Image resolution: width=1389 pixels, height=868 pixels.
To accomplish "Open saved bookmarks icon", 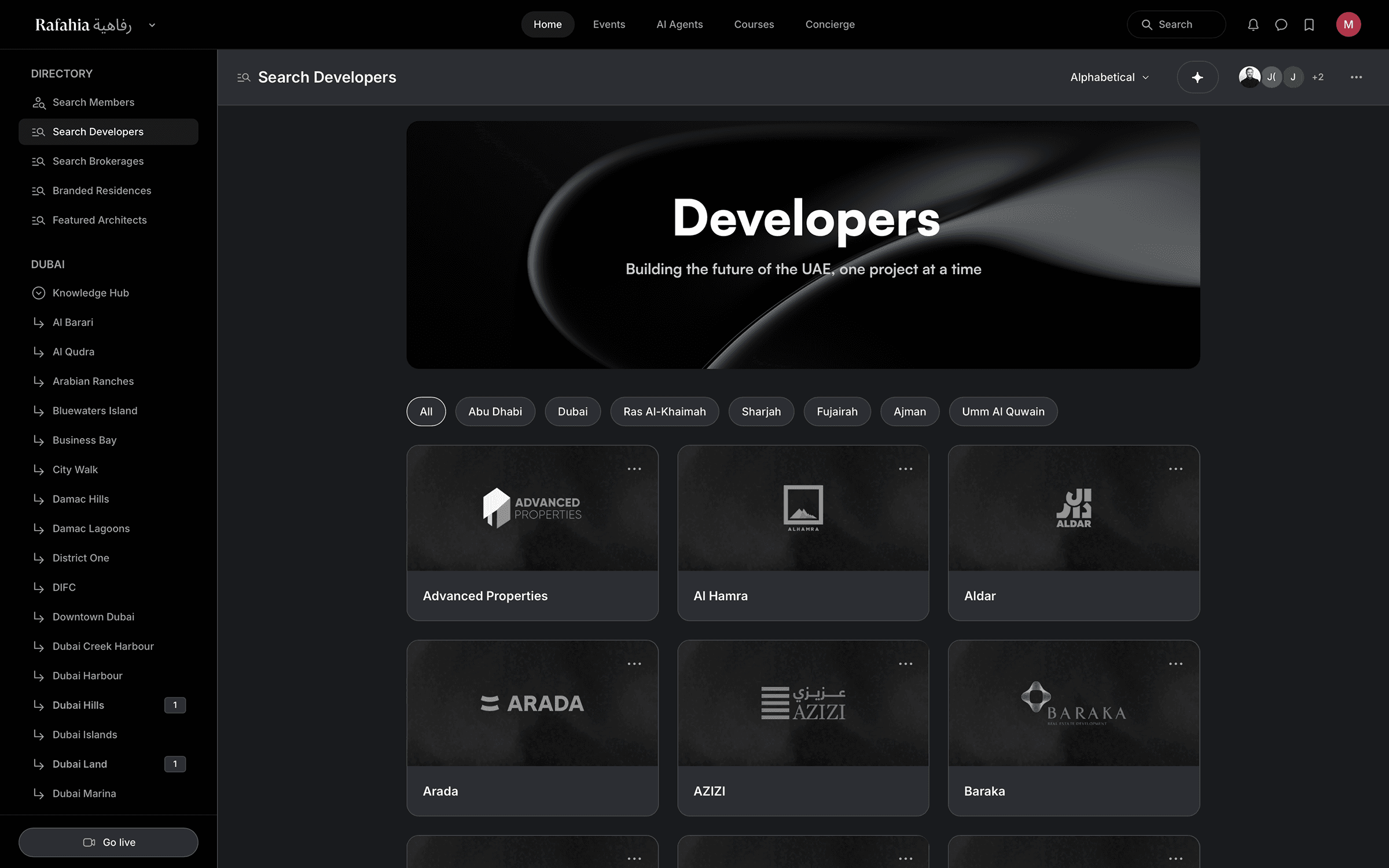I will 1309,24.
